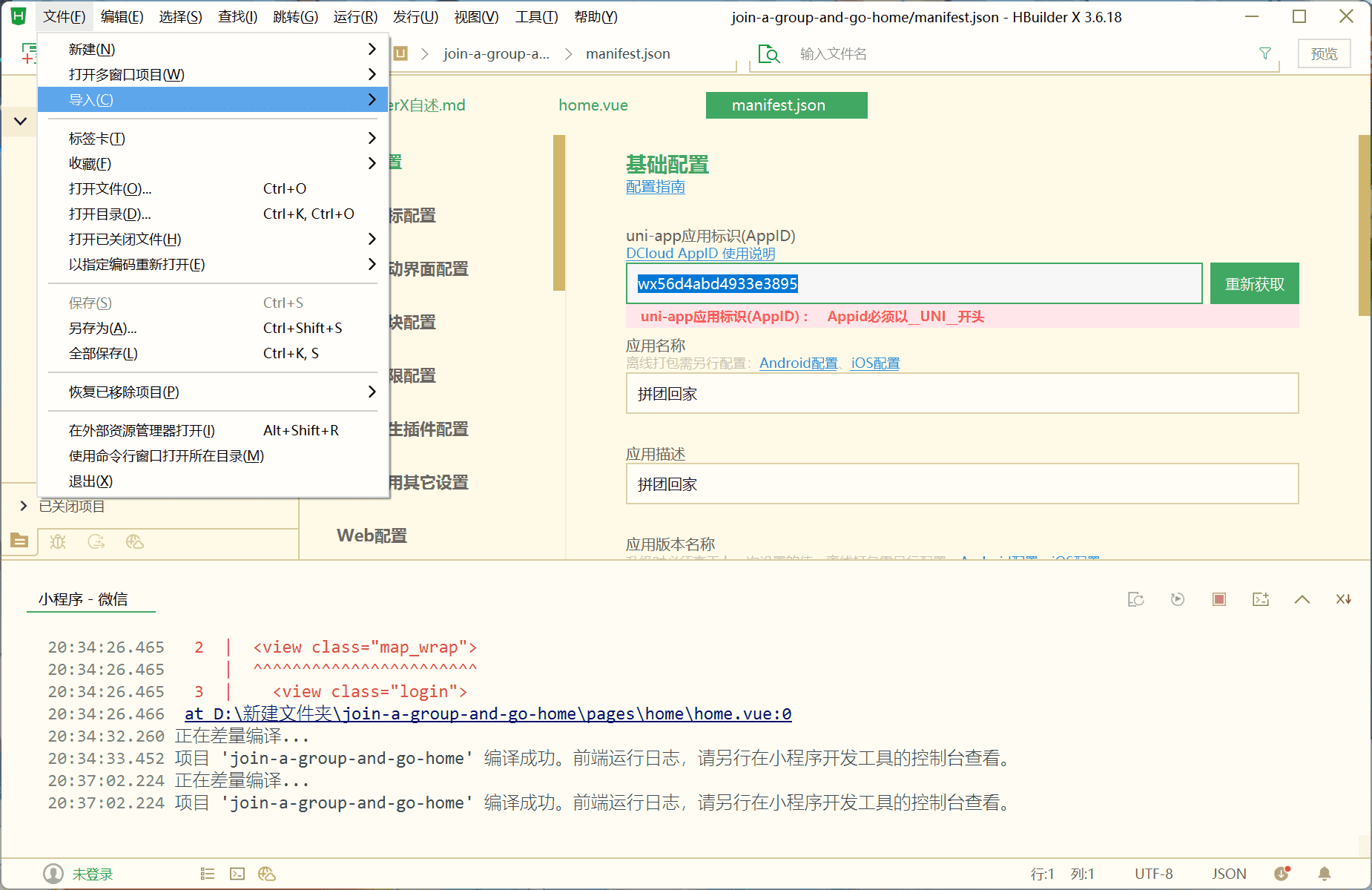Collapse console panel with the up chevron
The height and width of the screenshot is (890, 1372).
point(1302,599)
